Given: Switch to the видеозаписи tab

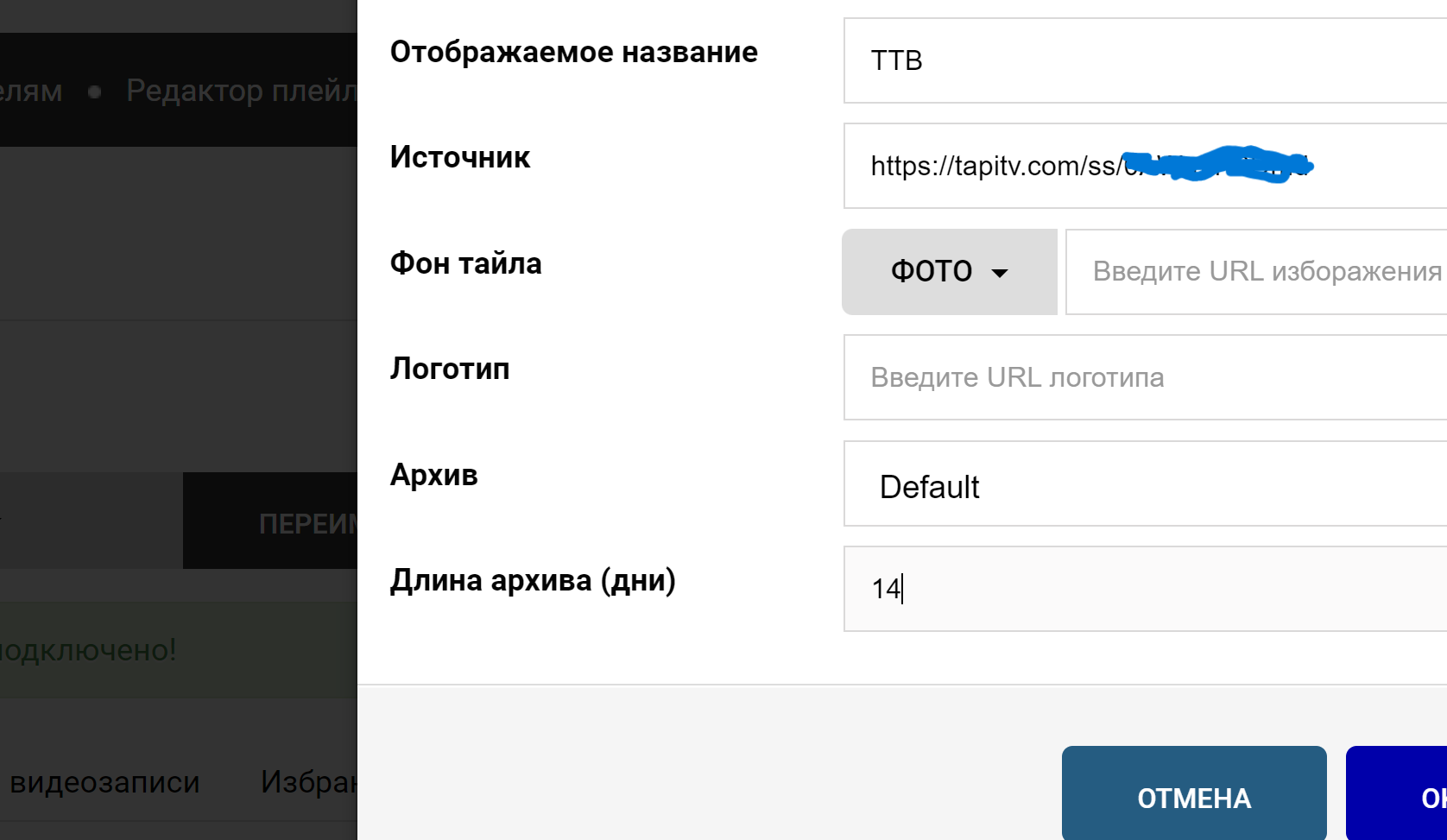Looking at the screenshot, I should click(x=104, y=782).
